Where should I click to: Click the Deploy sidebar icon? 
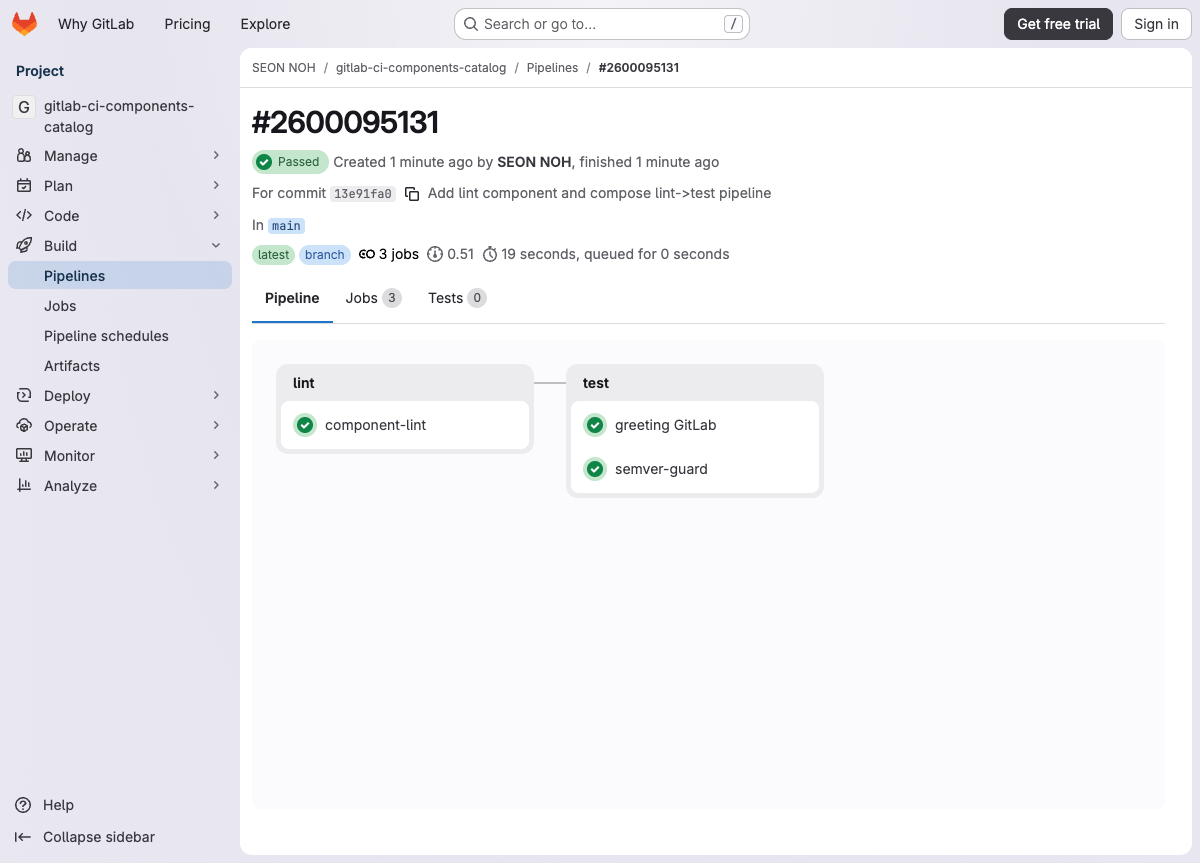click(24, 396)
